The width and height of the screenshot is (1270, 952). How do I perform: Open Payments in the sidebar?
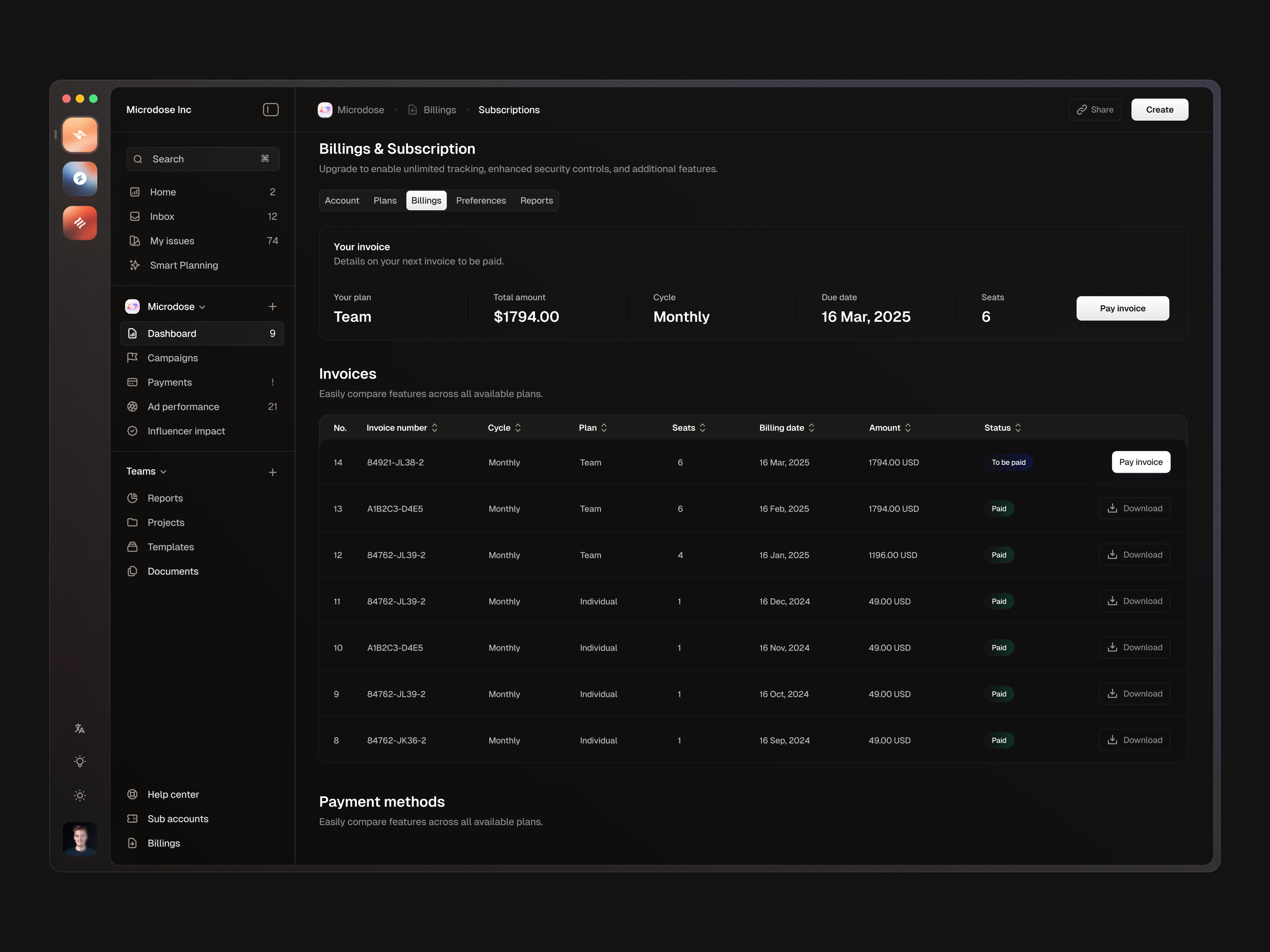[x=202, y=382]
